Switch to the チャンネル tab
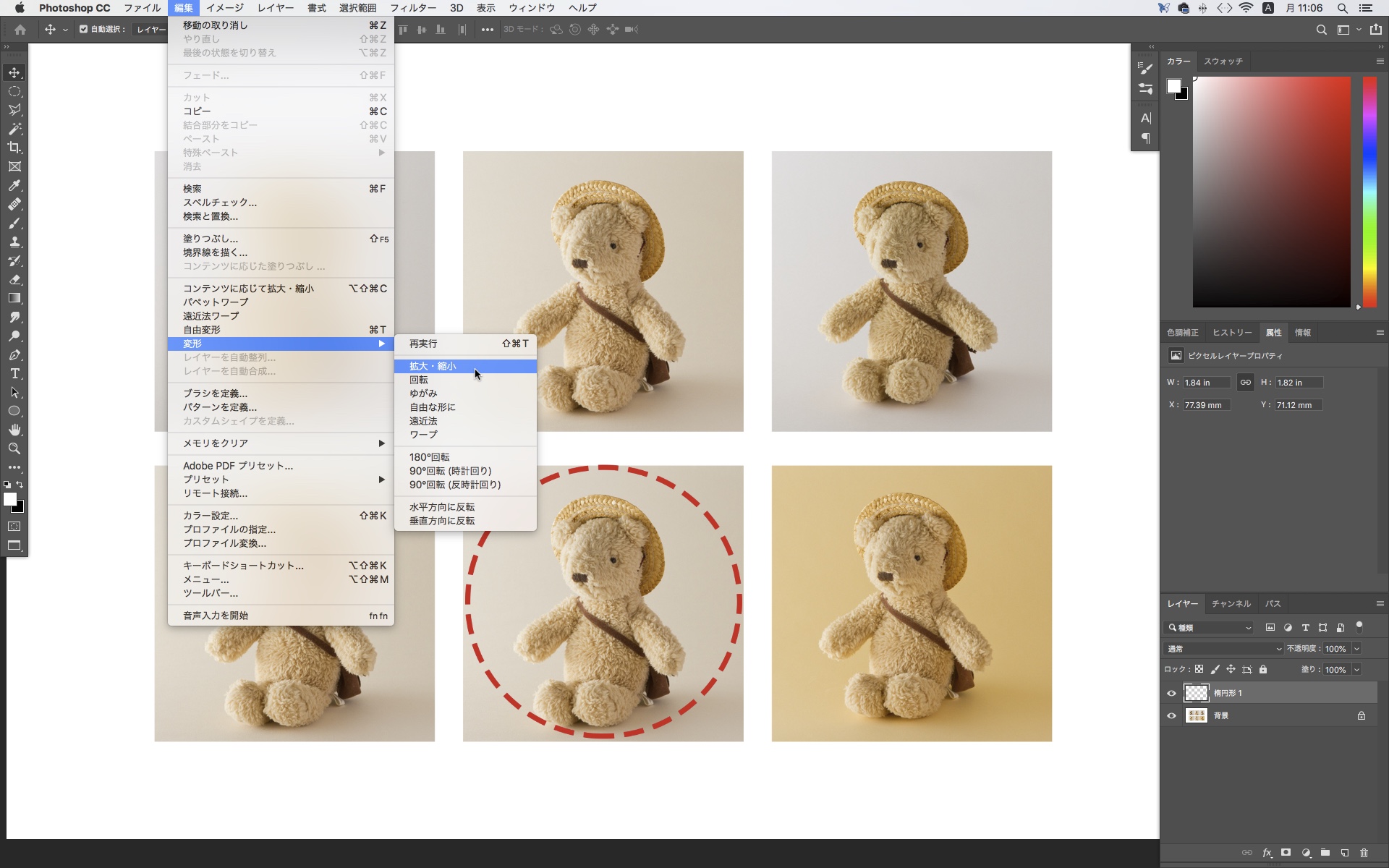The image size is (1389, 868). click(1231, 603)
